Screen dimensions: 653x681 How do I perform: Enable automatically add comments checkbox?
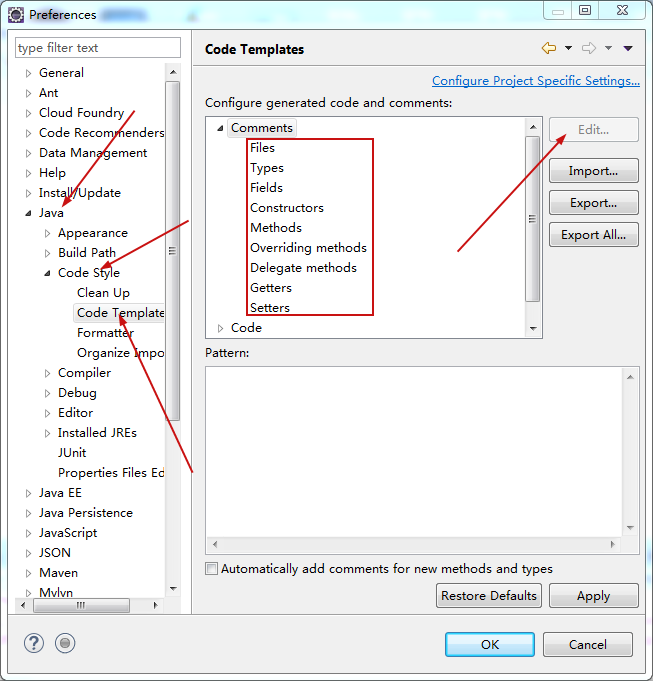[x=211, y=569]
